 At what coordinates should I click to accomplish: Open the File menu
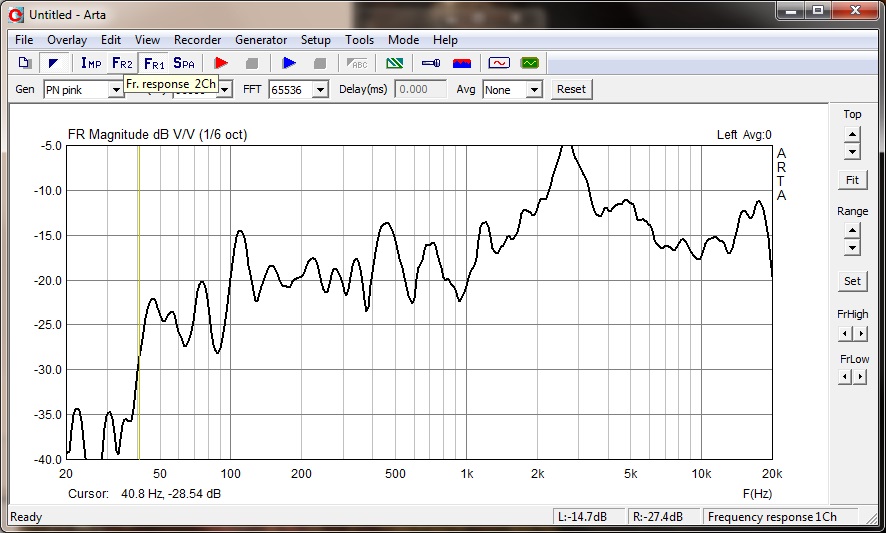24,40
